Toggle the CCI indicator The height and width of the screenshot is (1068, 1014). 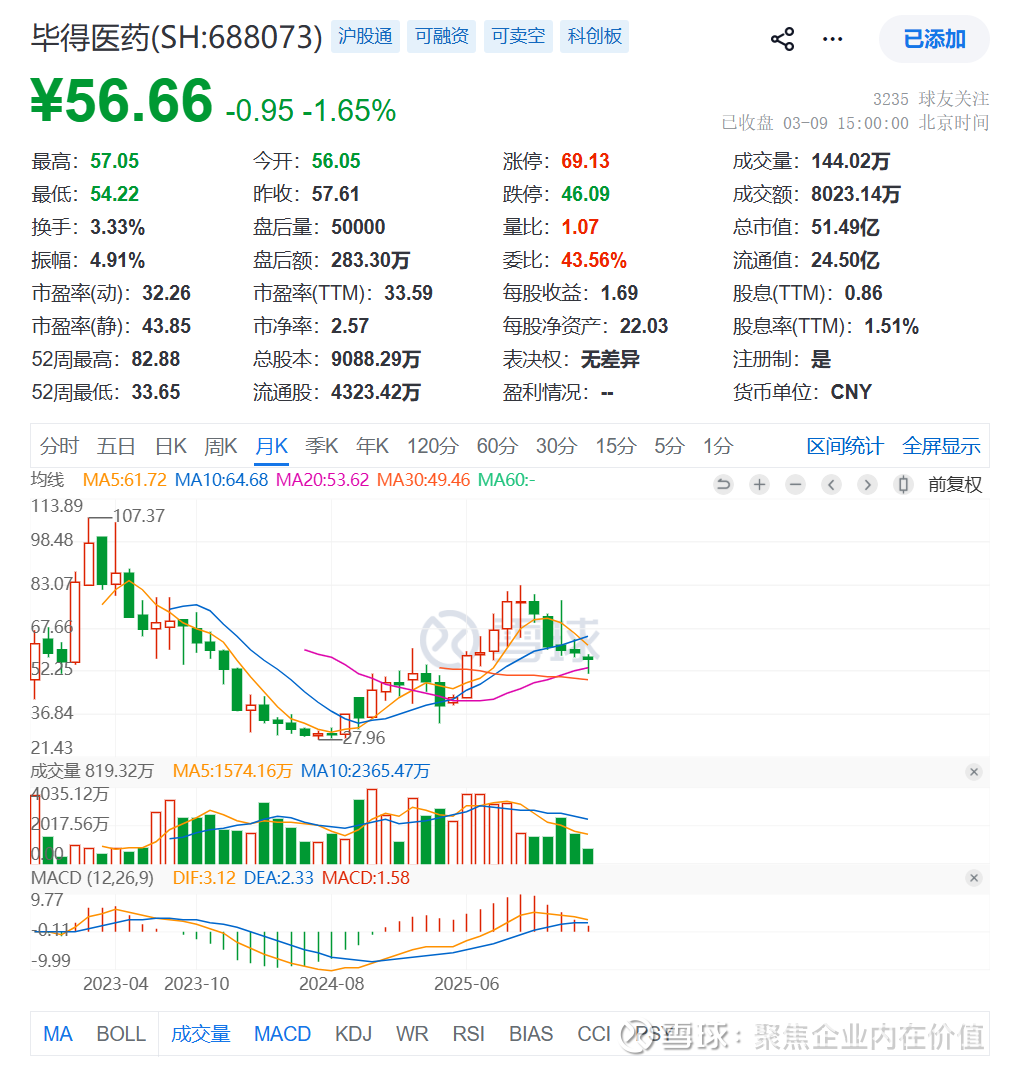pyautogui.click(x=594, y=1034)
